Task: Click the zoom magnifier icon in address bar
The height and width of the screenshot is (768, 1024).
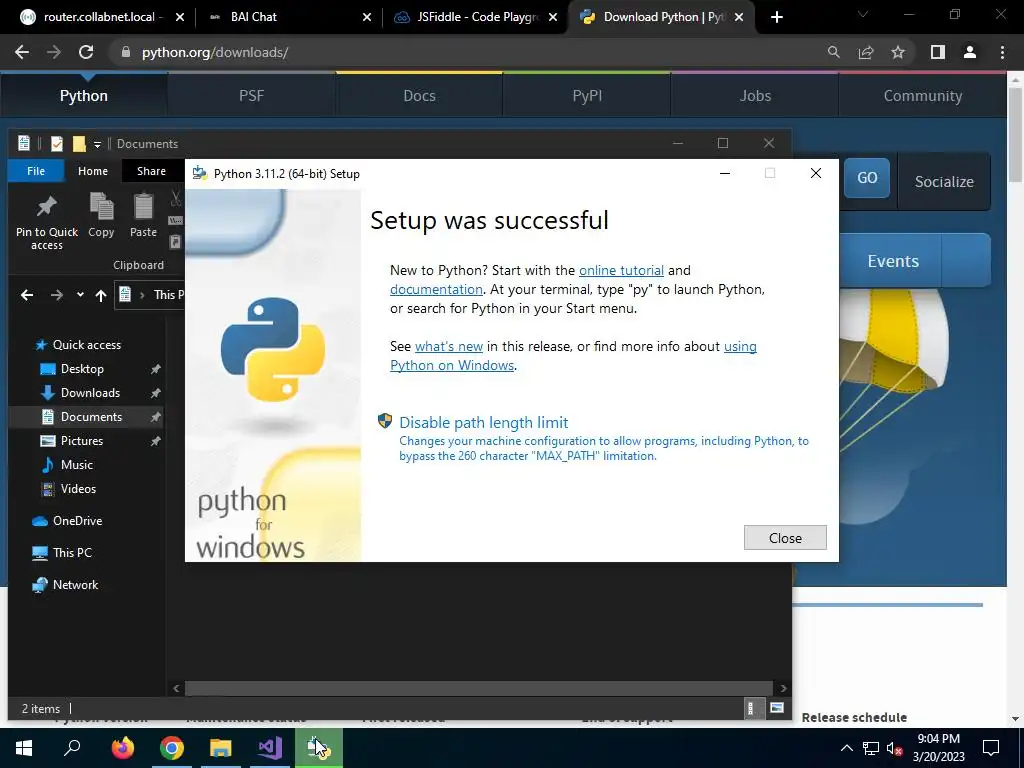Action: (x=833, y=52)
